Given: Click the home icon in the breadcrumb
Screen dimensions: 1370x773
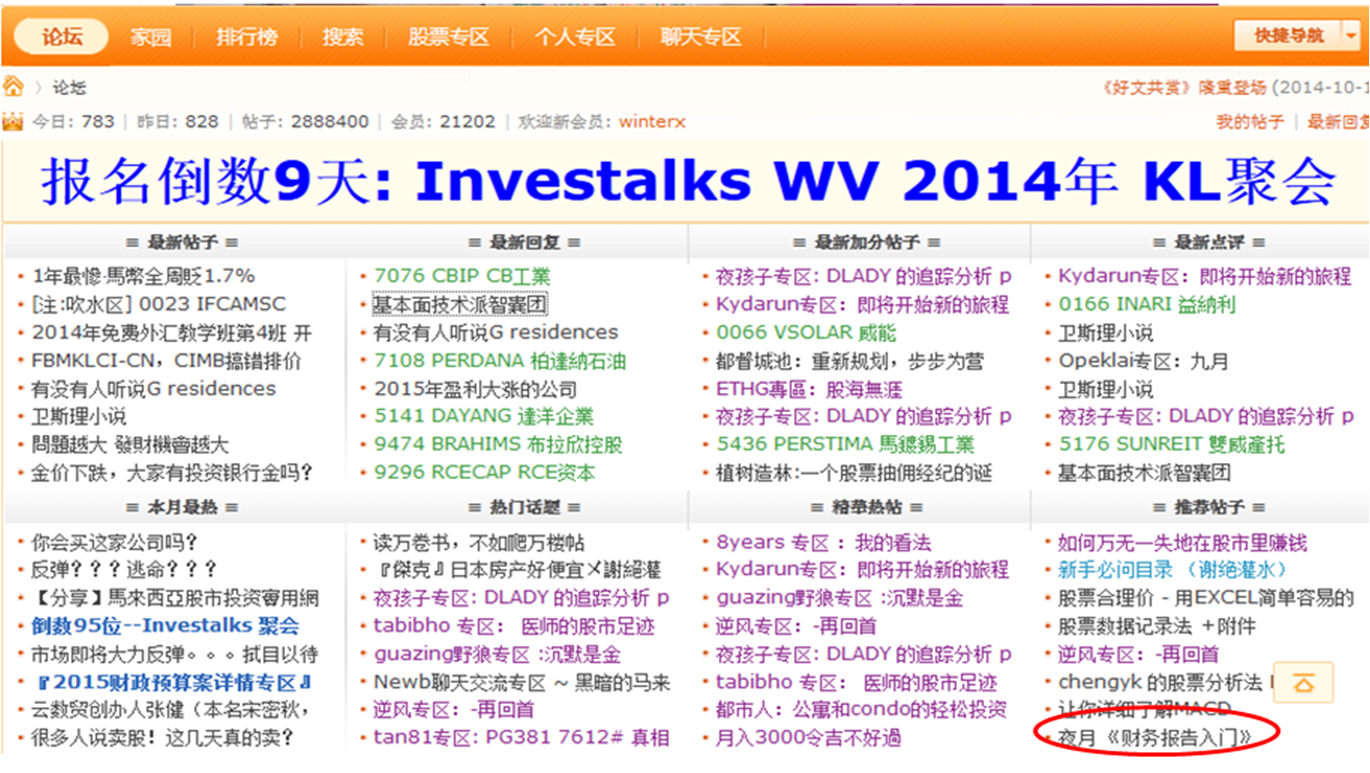Looking at the screenshot, I should coord(12,87).
